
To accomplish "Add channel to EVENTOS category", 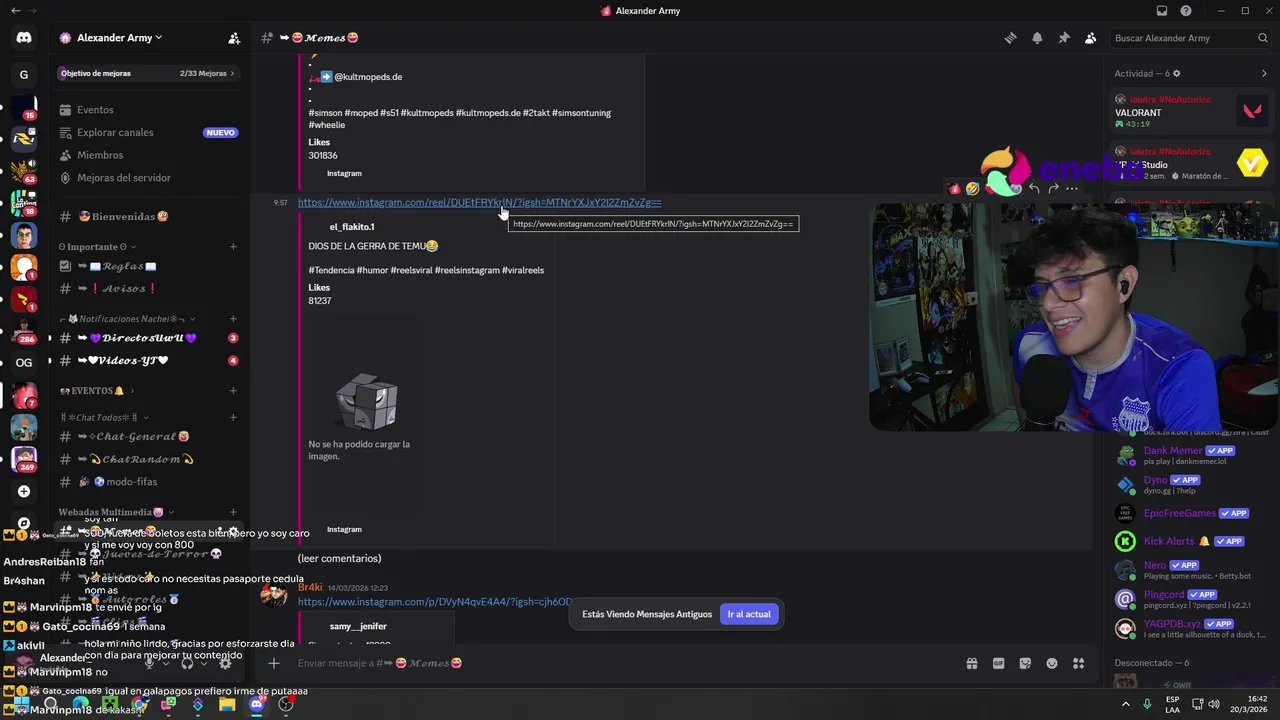I will tap(233, 391).
